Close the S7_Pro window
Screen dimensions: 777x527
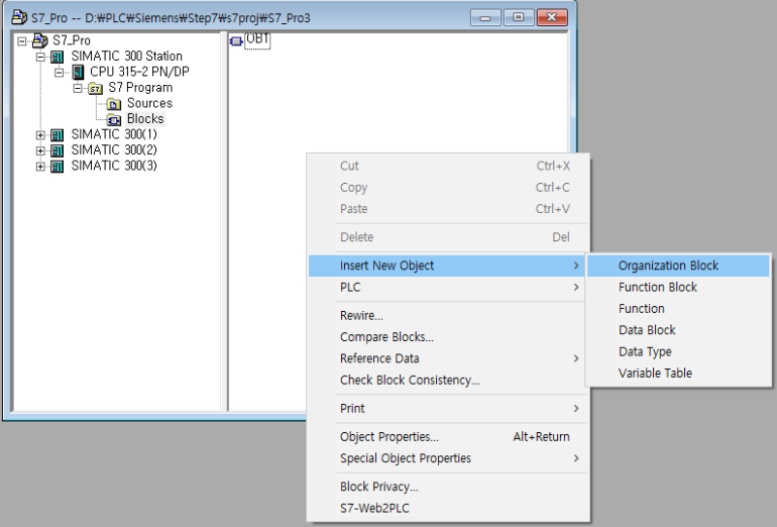[x=552, y=18]
